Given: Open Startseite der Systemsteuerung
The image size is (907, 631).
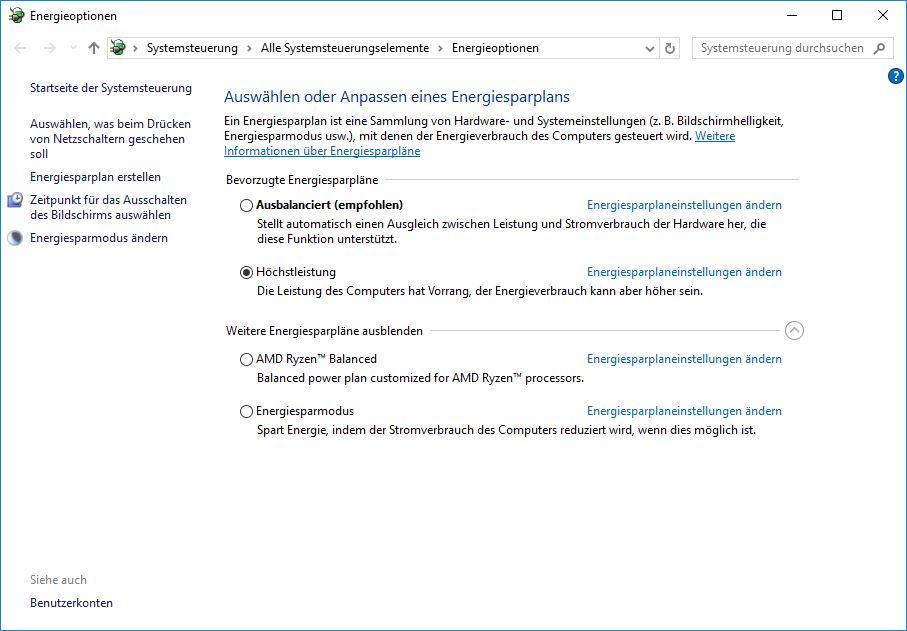Looking at the screenshot, I should [111, 88].
